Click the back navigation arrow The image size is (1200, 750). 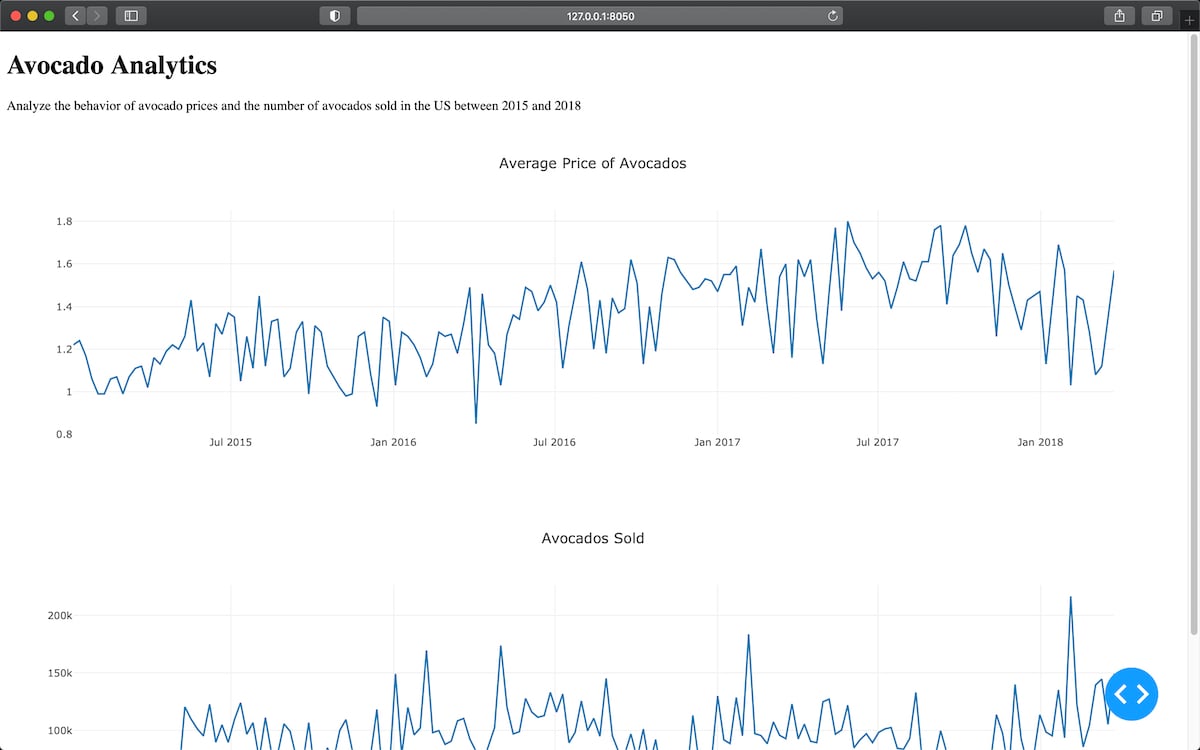(74, 16)
